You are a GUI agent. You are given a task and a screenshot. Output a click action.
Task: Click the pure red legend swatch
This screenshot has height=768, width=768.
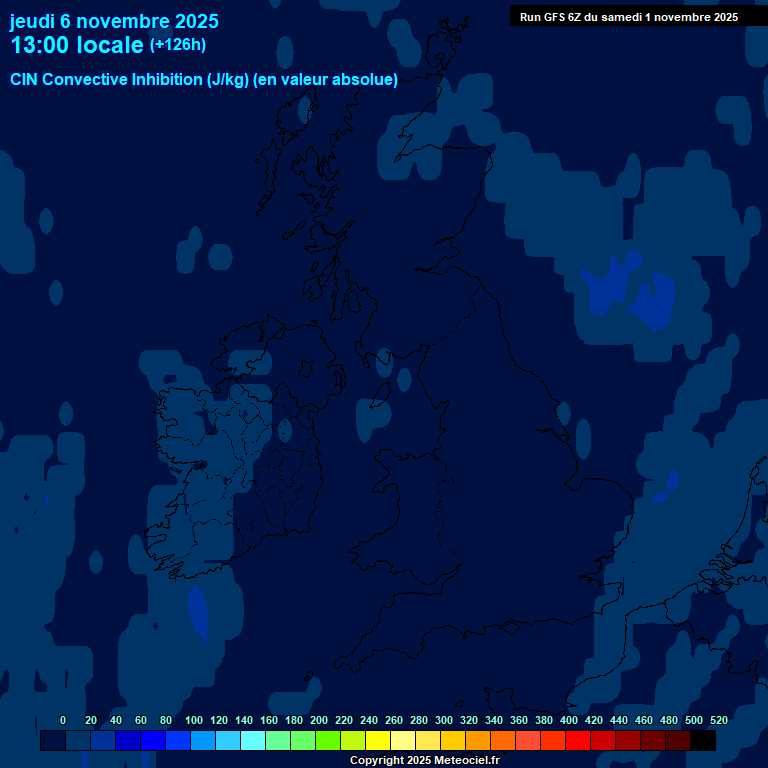pyautogui.click(x=578, y=741)
